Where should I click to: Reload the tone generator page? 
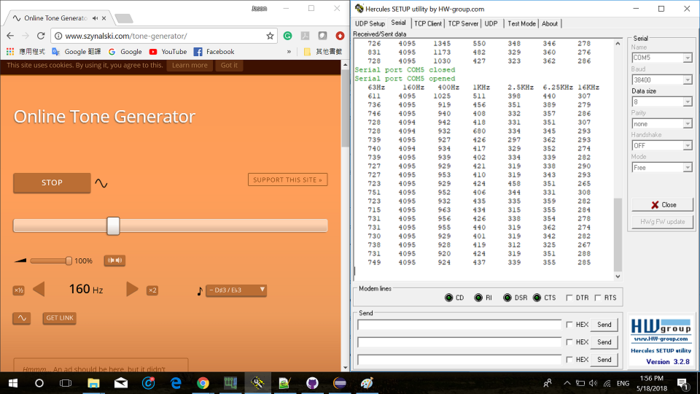tap(41, 36)
